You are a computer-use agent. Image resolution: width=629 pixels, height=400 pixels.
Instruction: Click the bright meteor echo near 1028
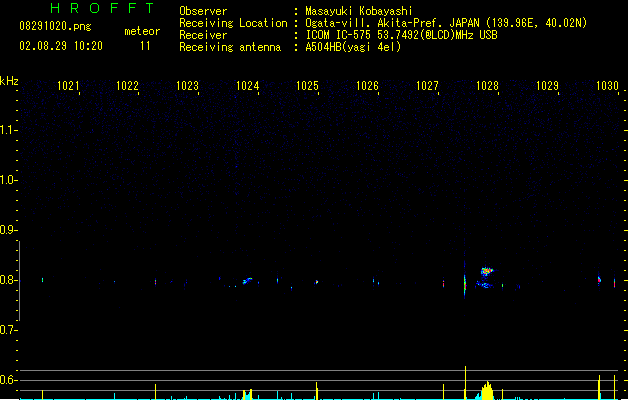487,272
